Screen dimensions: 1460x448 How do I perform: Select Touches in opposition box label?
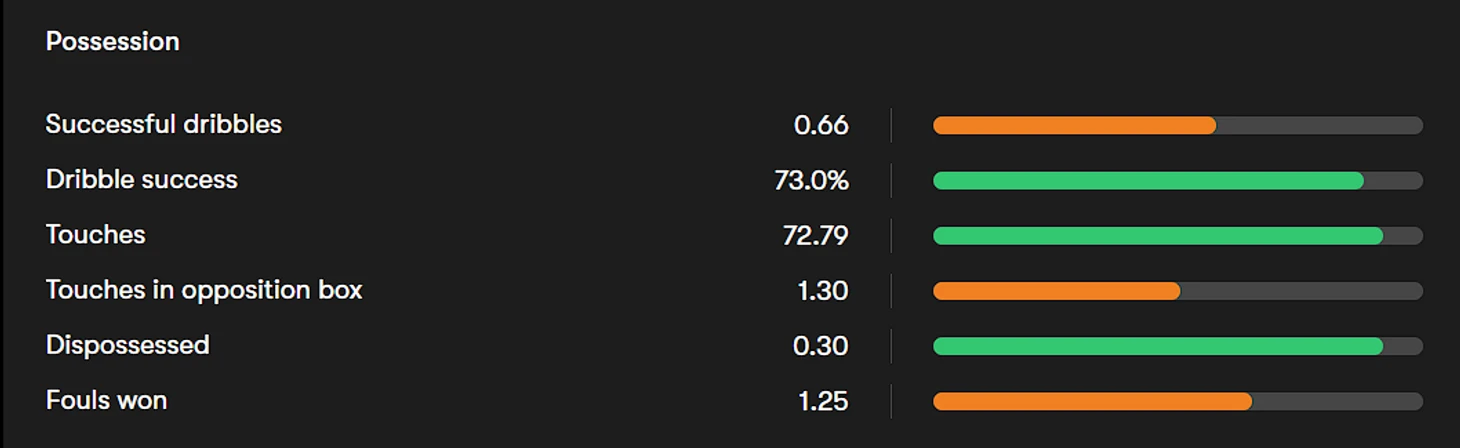204,290
